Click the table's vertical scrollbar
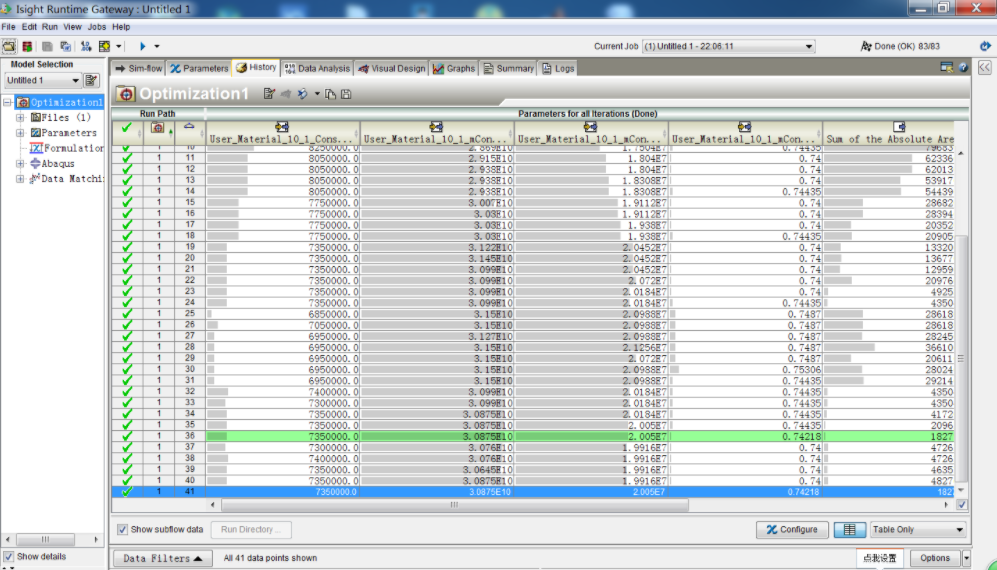Screen dimensions: 997x570 point(961,359)
